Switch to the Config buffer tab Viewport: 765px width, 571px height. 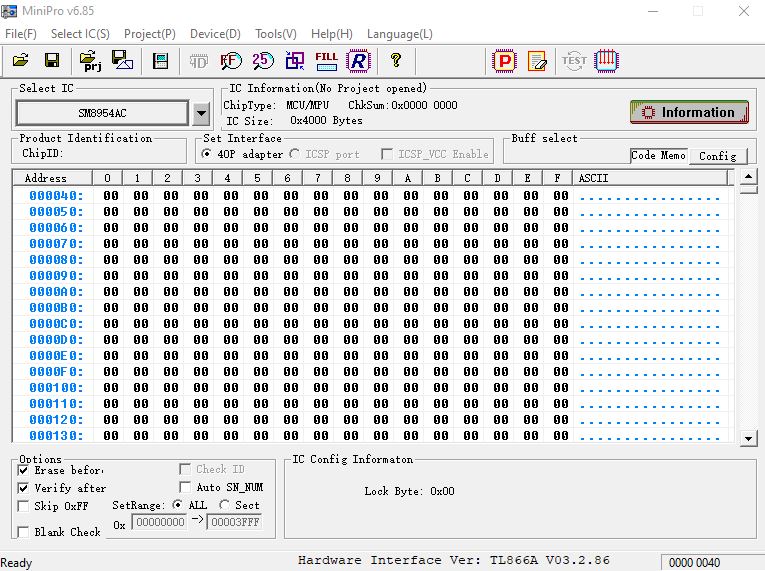717,156
